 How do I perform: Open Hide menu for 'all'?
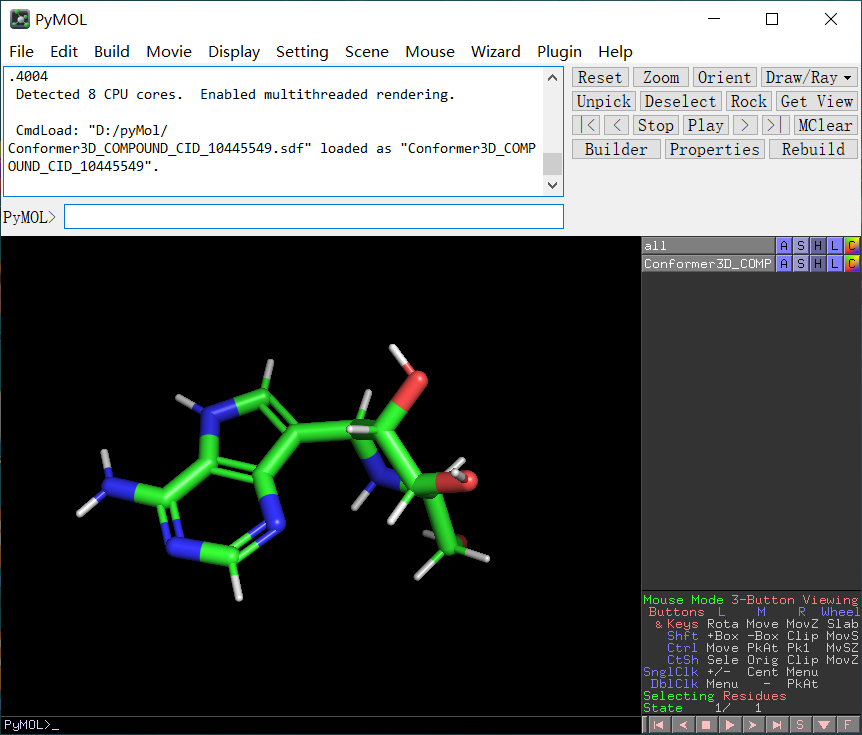point(818,246)
